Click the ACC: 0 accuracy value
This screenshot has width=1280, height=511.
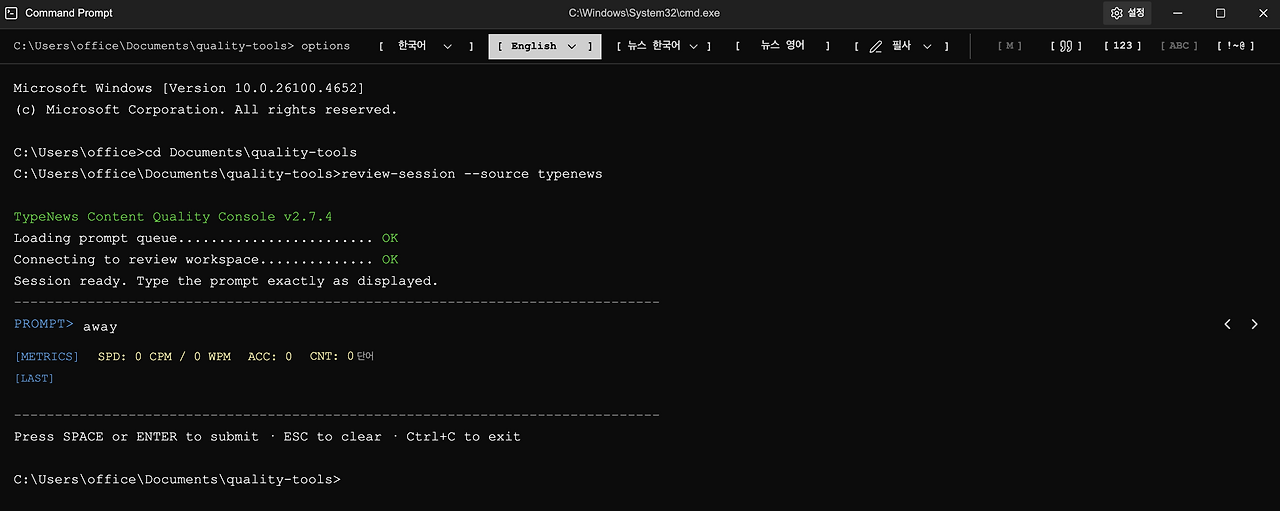click(270, 357)
